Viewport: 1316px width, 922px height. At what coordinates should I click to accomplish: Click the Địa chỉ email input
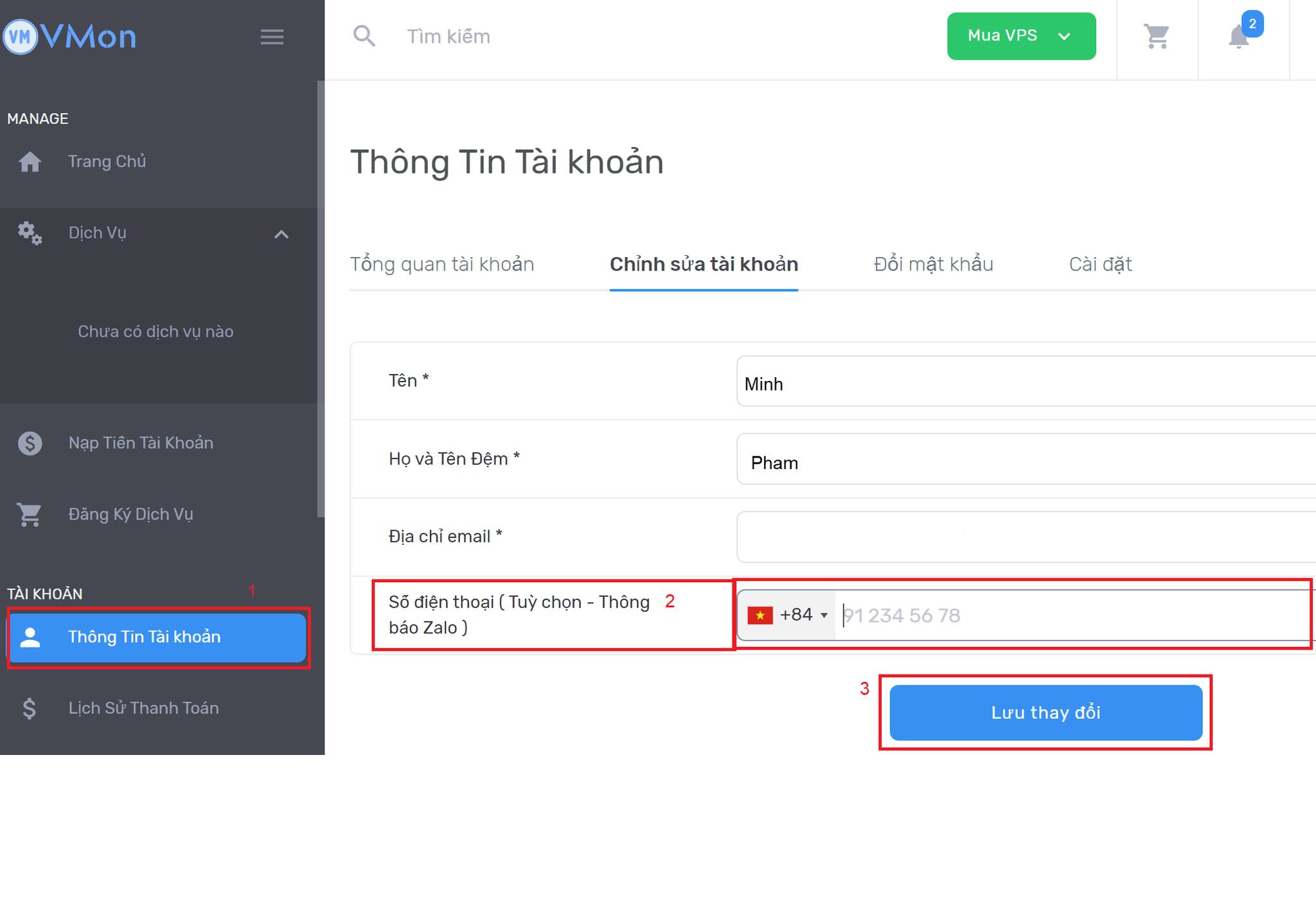[1026, 537]
